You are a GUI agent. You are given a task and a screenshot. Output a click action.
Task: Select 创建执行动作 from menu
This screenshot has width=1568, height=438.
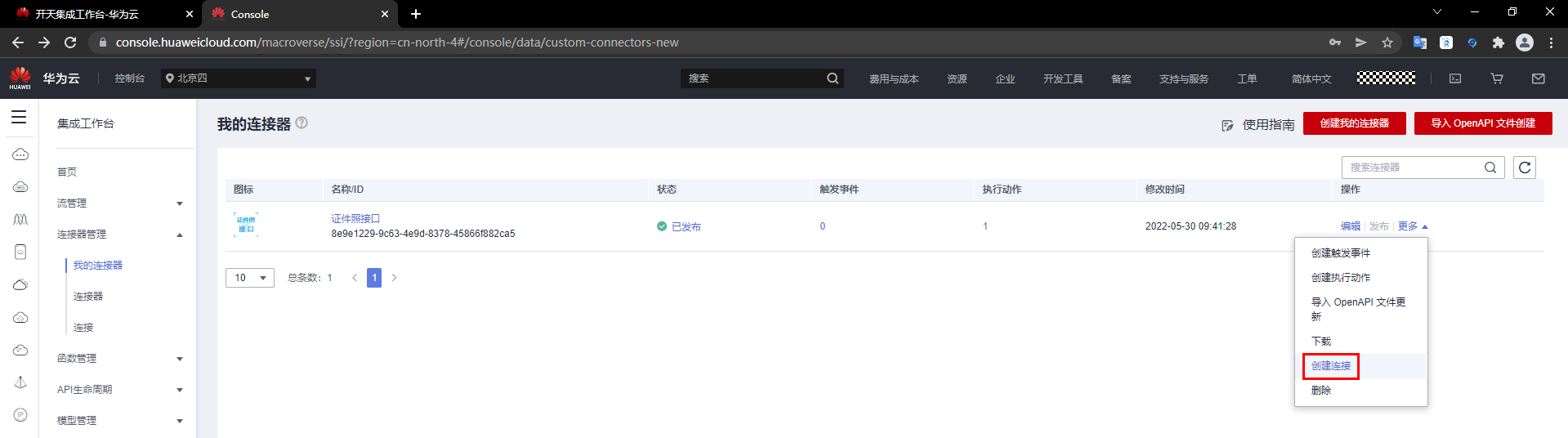coord(1361,278)
